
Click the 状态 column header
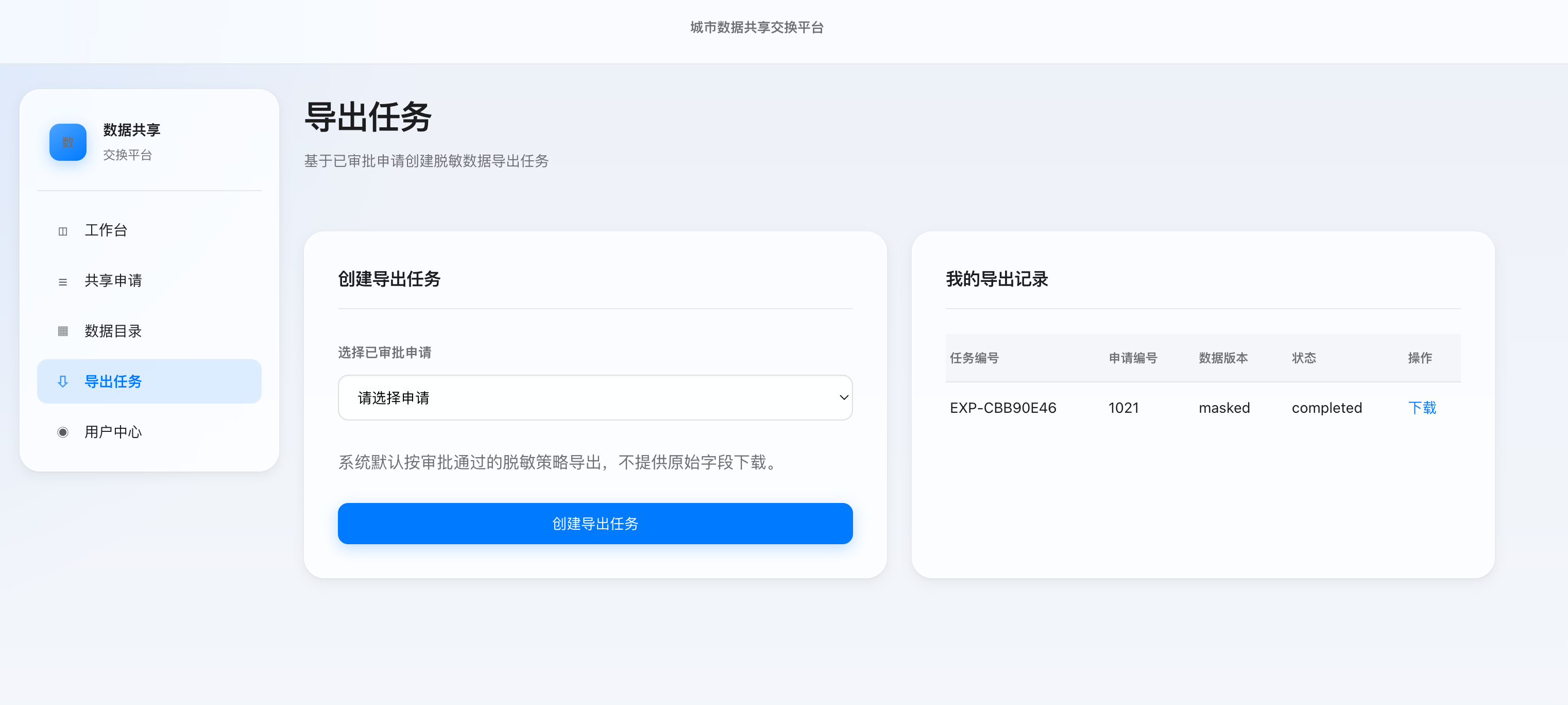1304,358
